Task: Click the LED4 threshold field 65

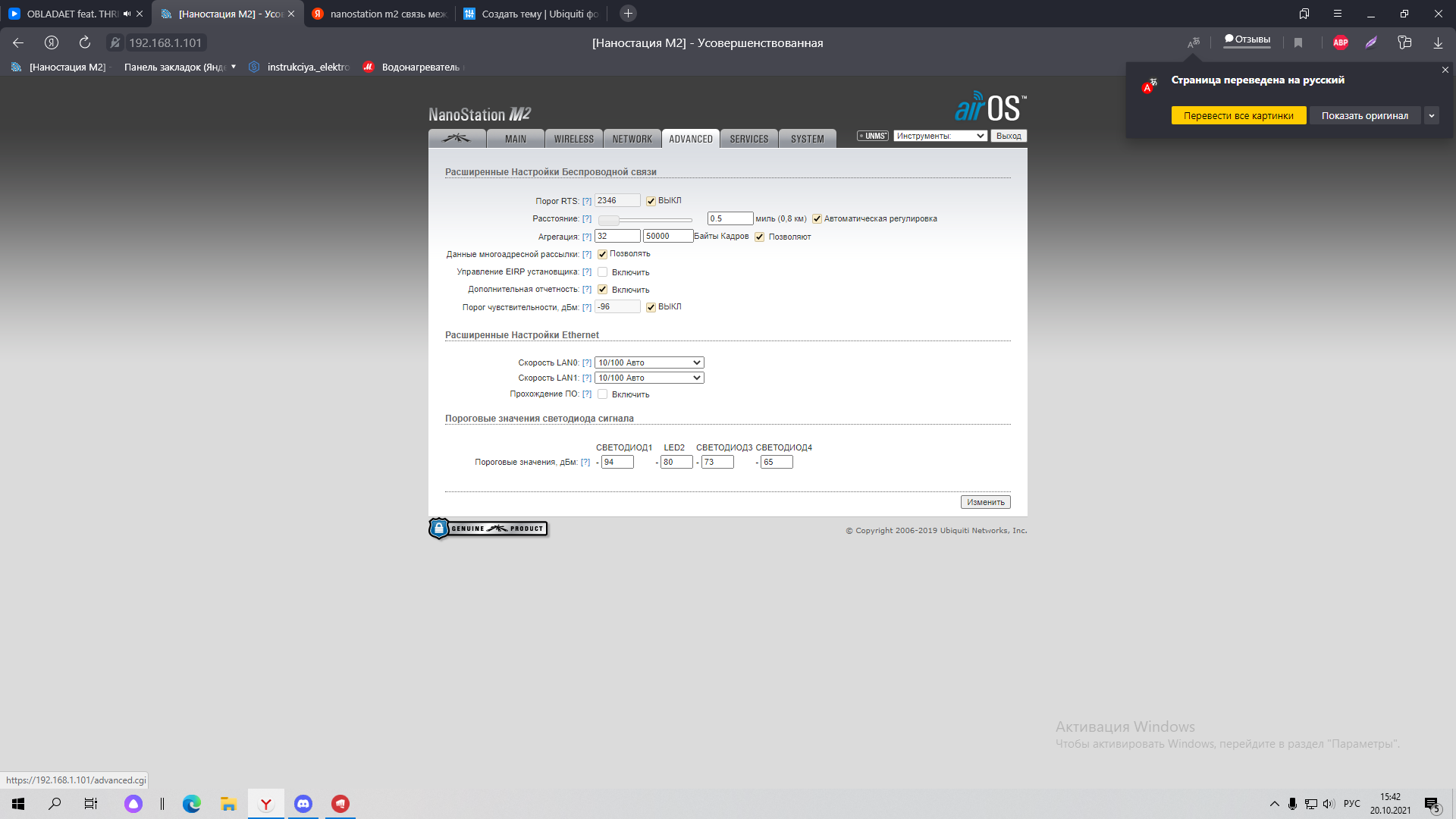Action: point(777,462)
